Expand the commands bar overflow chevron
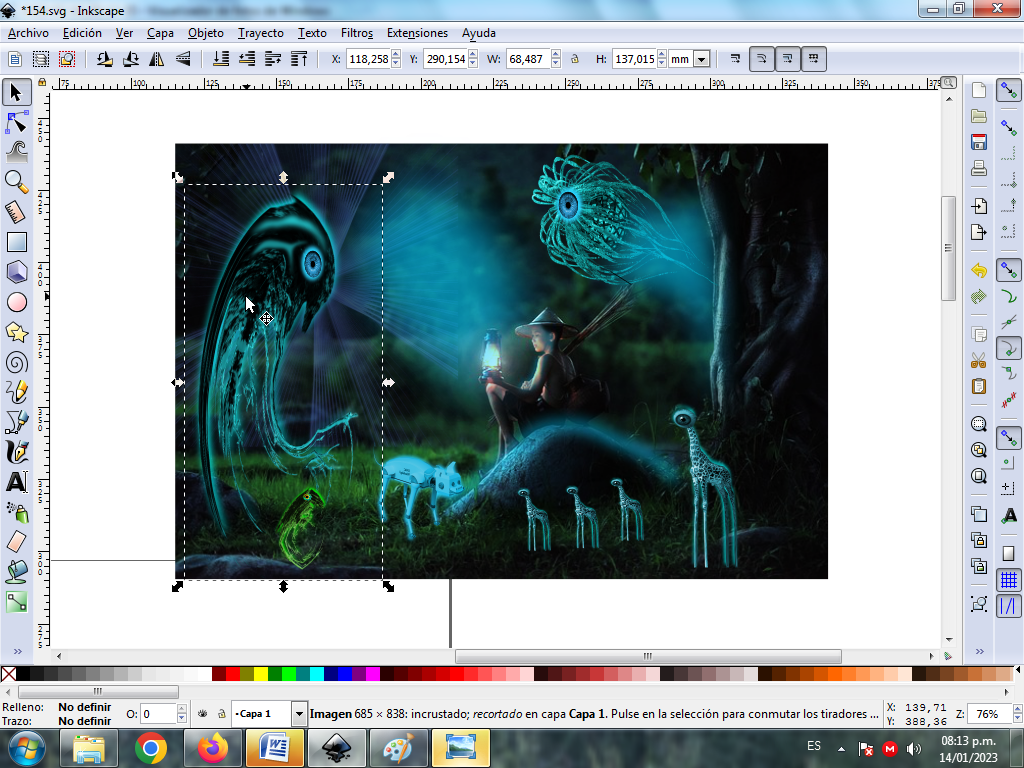 (980, 651)
